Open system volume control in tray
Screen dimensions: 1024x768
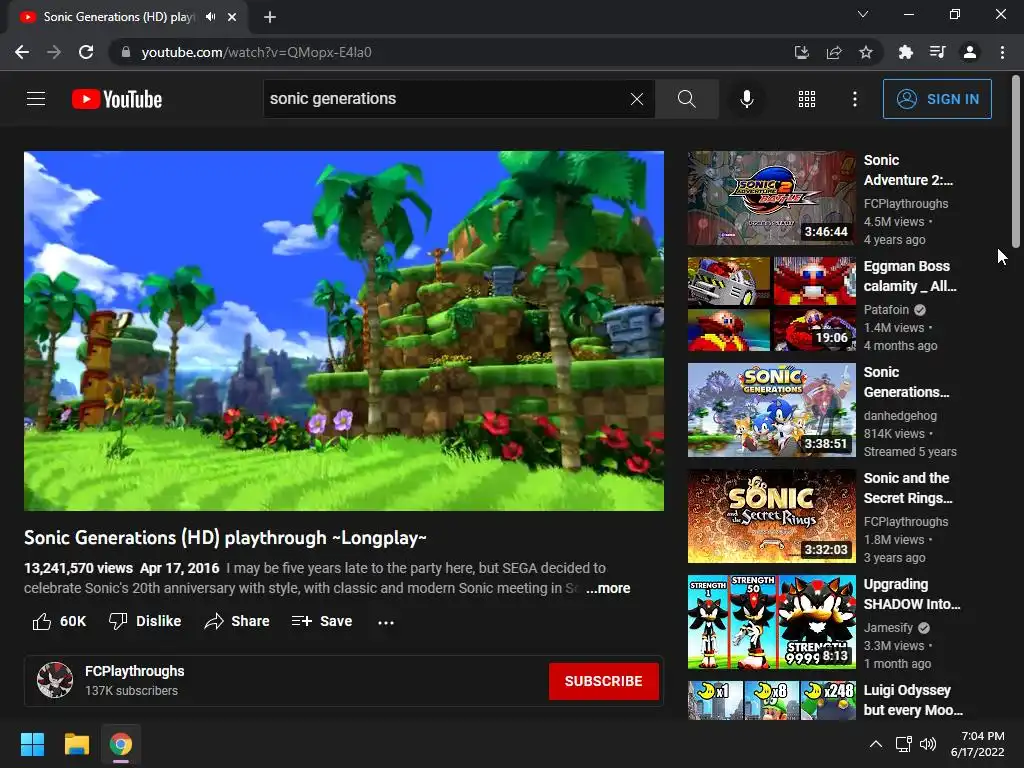(928, 744)
